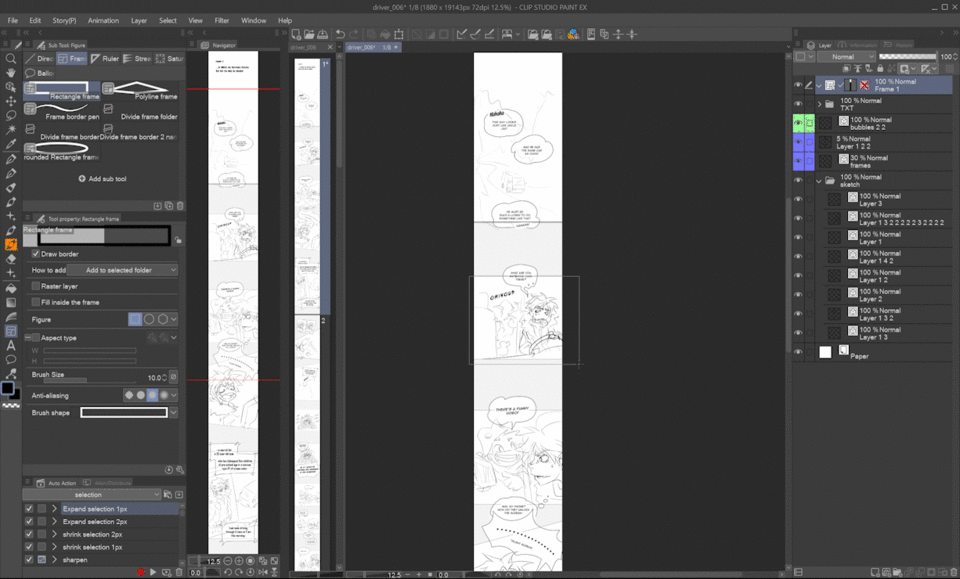Click the Save icon in command bar

click(322, 34)
